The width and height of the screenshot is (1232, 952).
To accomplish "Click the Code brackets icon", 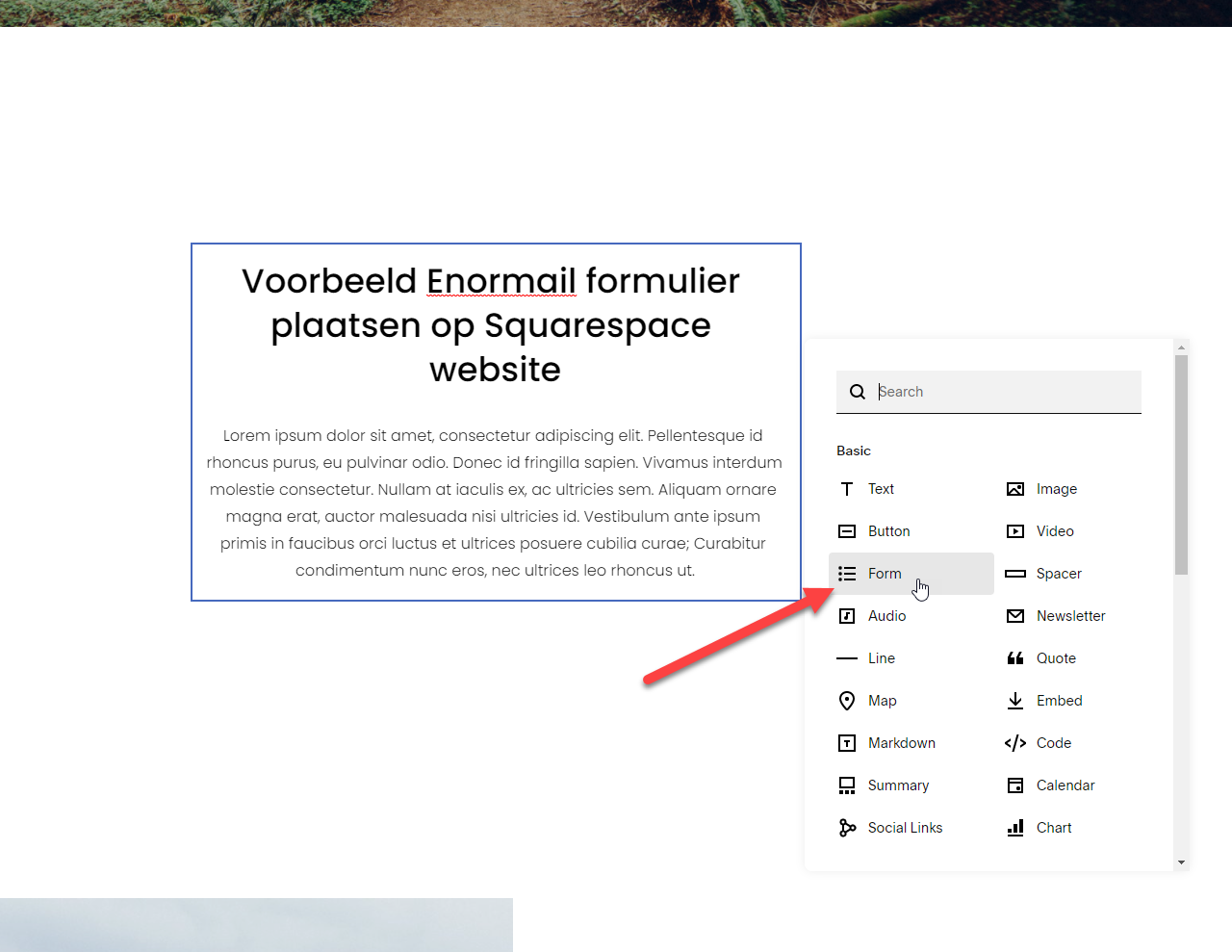I will click(1015, 743).
